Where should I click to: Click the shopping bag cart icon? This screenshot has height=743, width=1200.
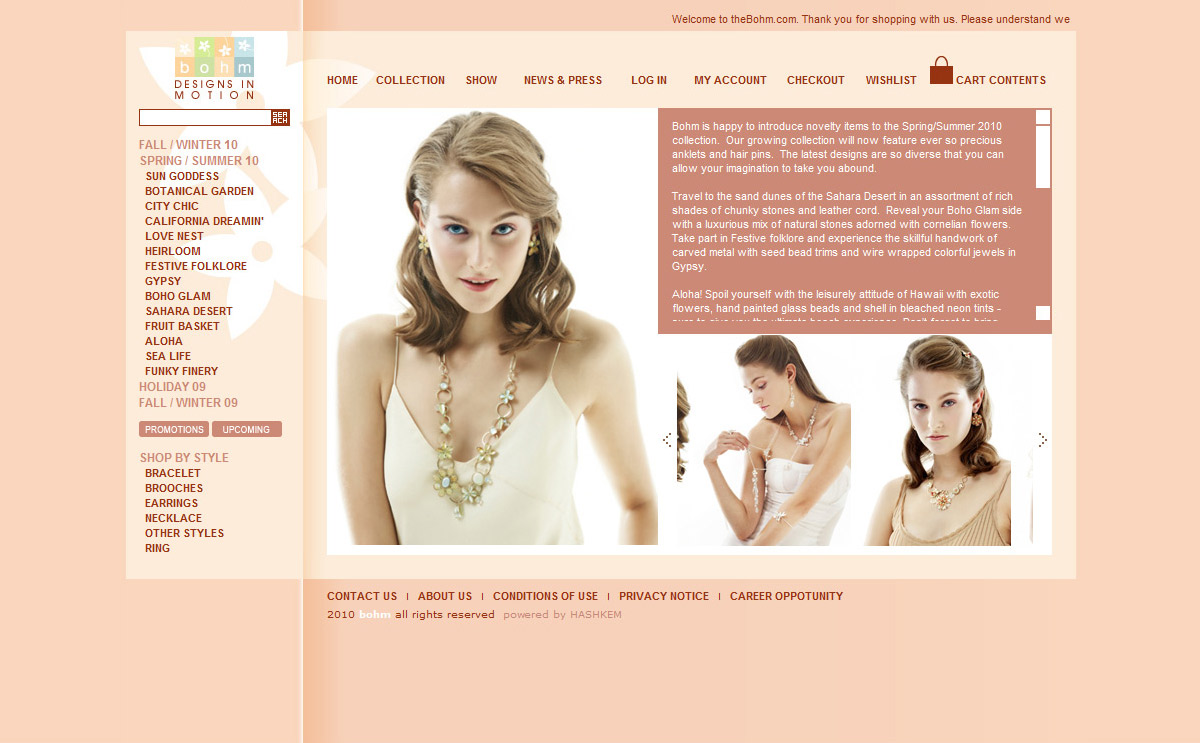pyautogui.click(x=941, y=71)
